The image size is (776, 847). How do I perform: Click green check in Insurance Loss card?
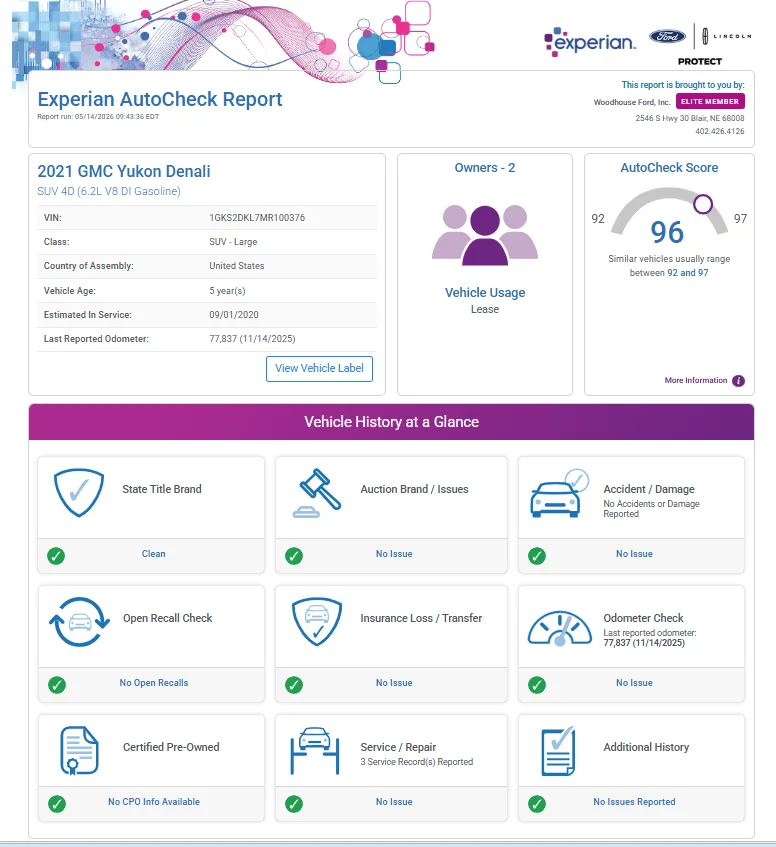coord(294,685)
